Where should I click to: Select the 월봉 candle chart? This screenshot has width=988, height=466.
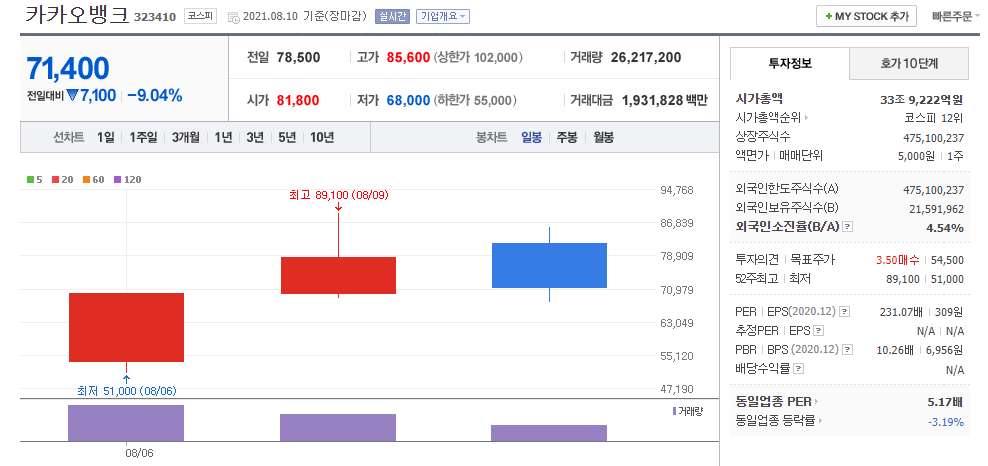(x=603, y=137)
